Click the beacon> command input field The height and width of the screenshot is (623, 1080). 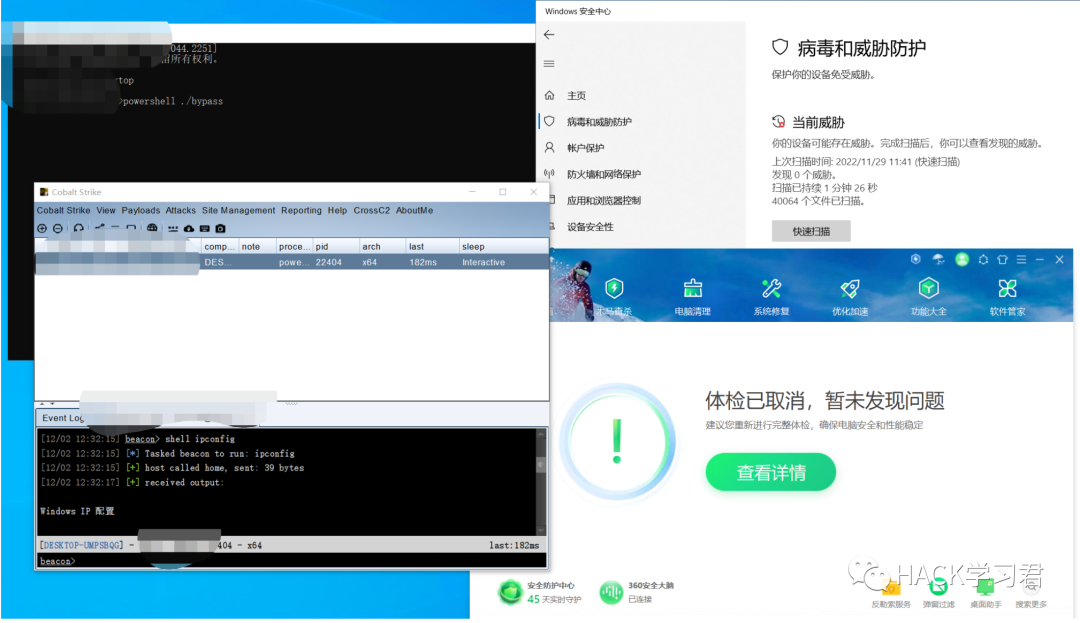292,561
